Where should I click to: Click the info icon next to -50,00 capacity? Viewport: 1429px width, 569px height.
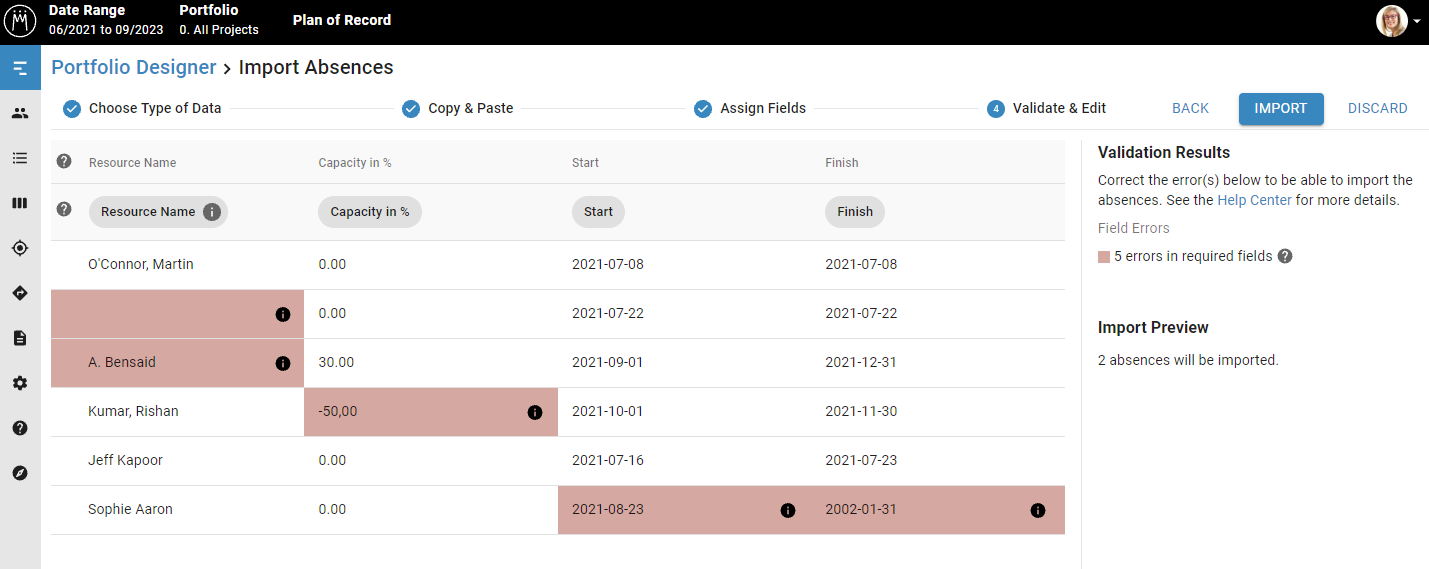tap(535, 412)
